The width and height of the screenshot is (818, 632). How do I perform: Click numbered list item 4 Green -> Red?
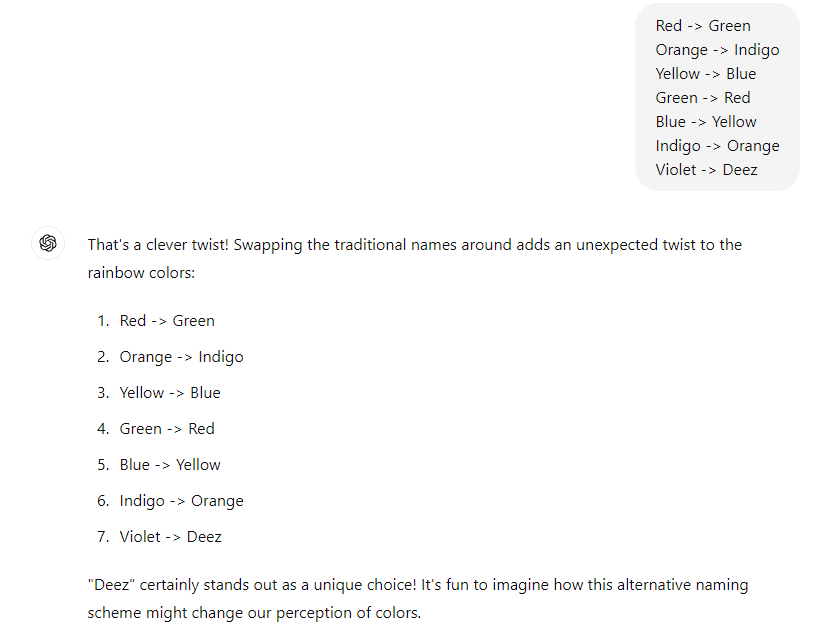click(156, 428)
